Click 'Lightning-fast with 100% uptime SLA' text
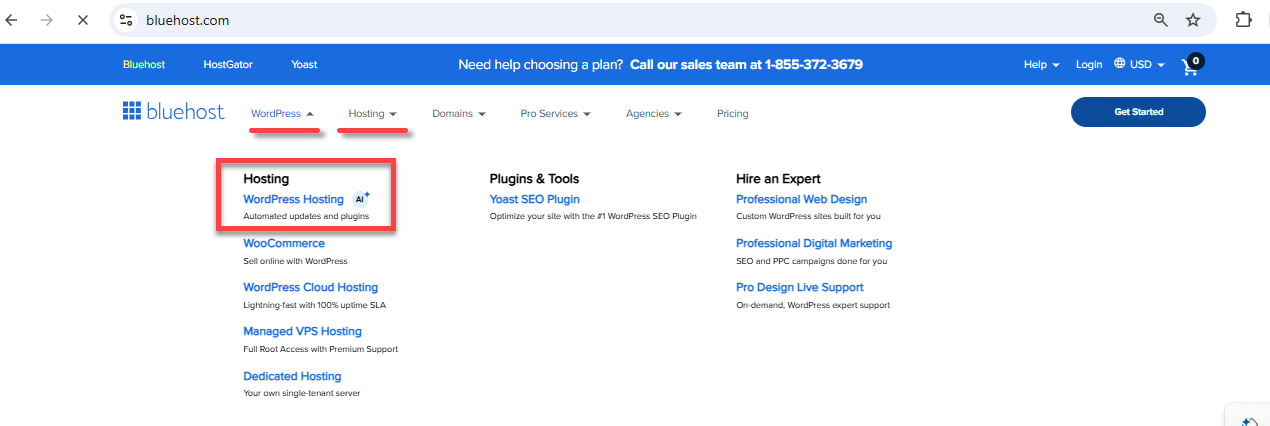 tap(314, 305)
